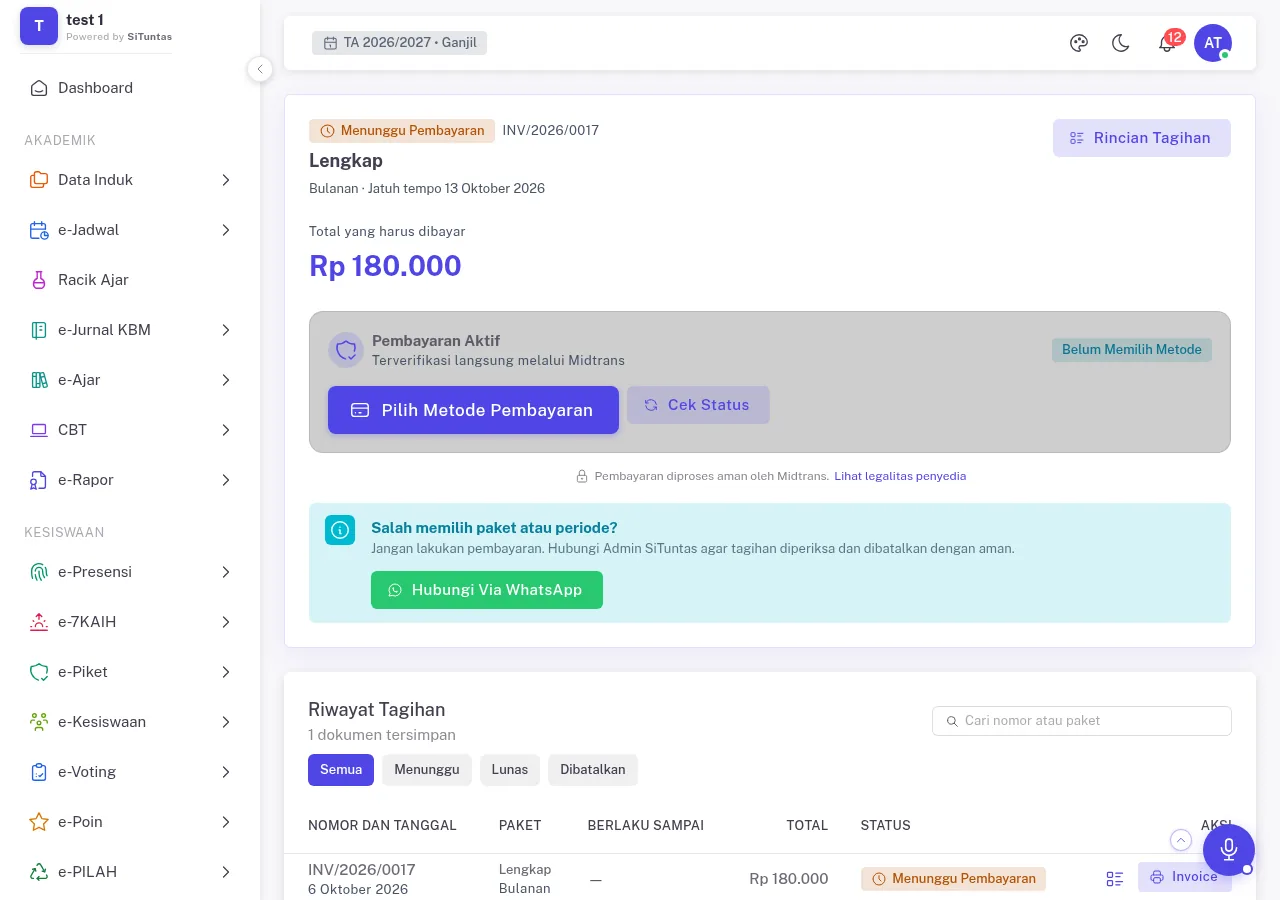Select the Dibatalkan filter tab

pos(593,770)
